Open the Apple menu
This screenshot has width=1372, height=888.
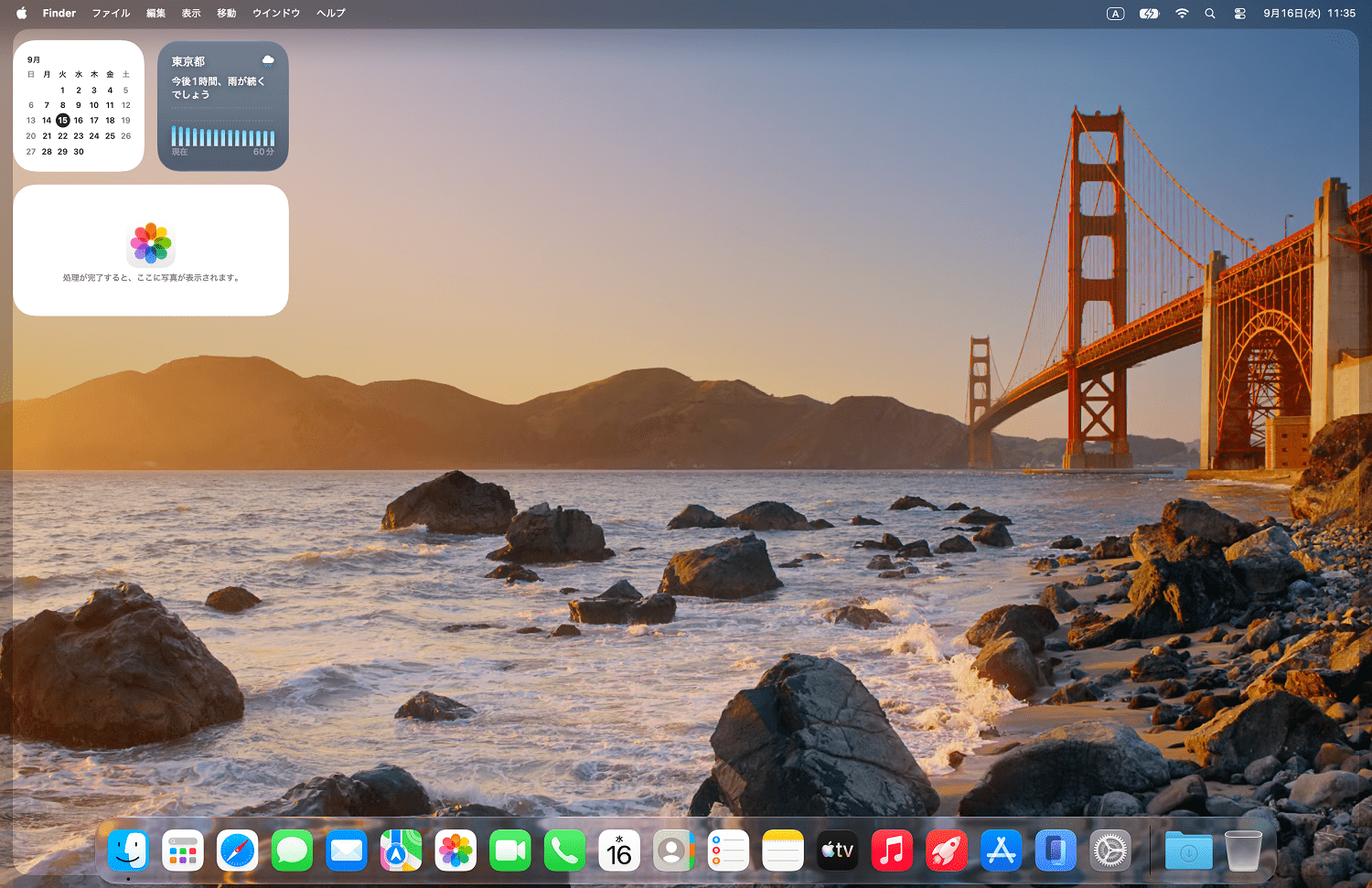[22, 13]
